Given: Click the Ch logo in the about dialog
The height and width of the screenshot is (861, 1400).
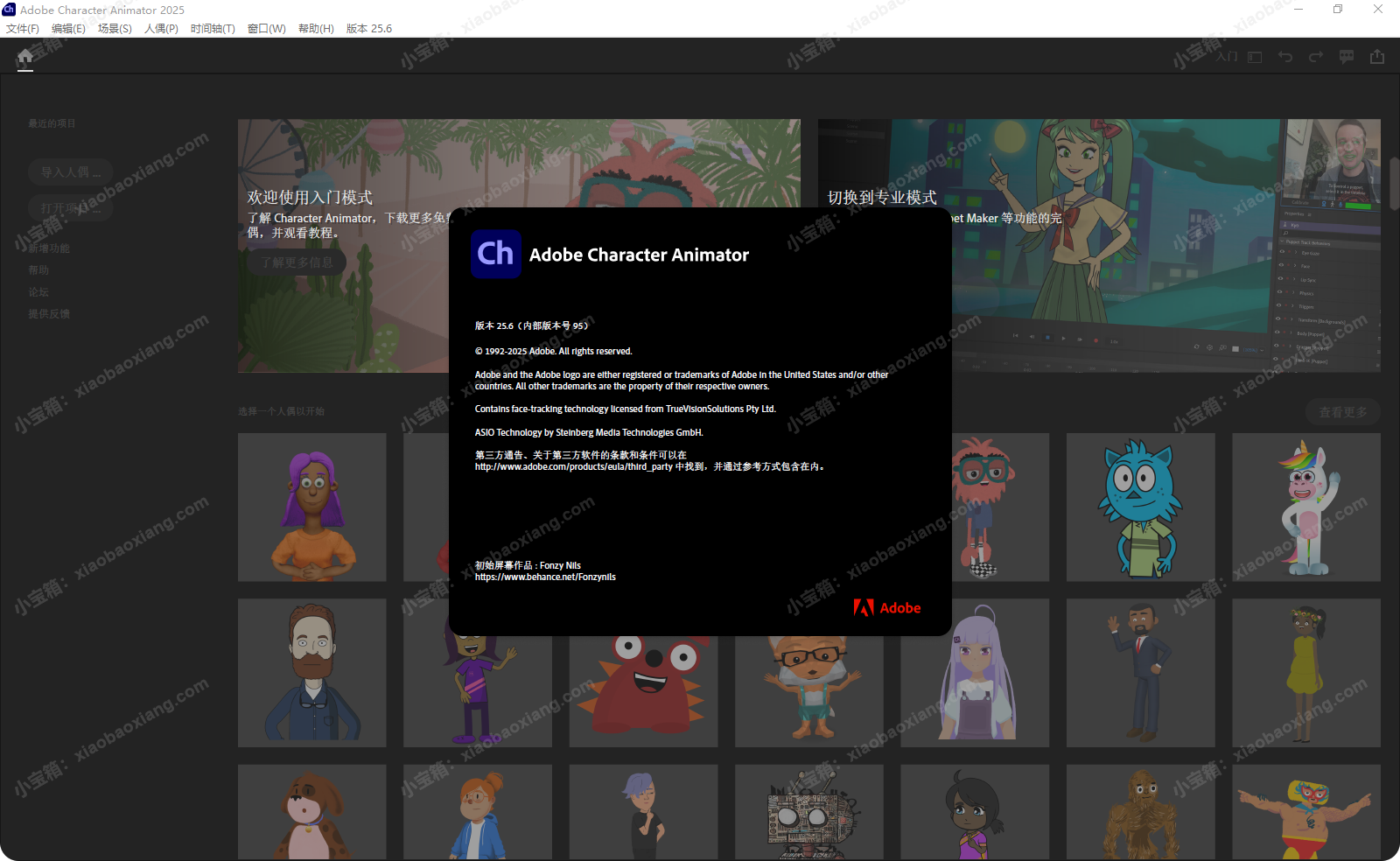Looking at the screenshot, I should tap(495, 254).
